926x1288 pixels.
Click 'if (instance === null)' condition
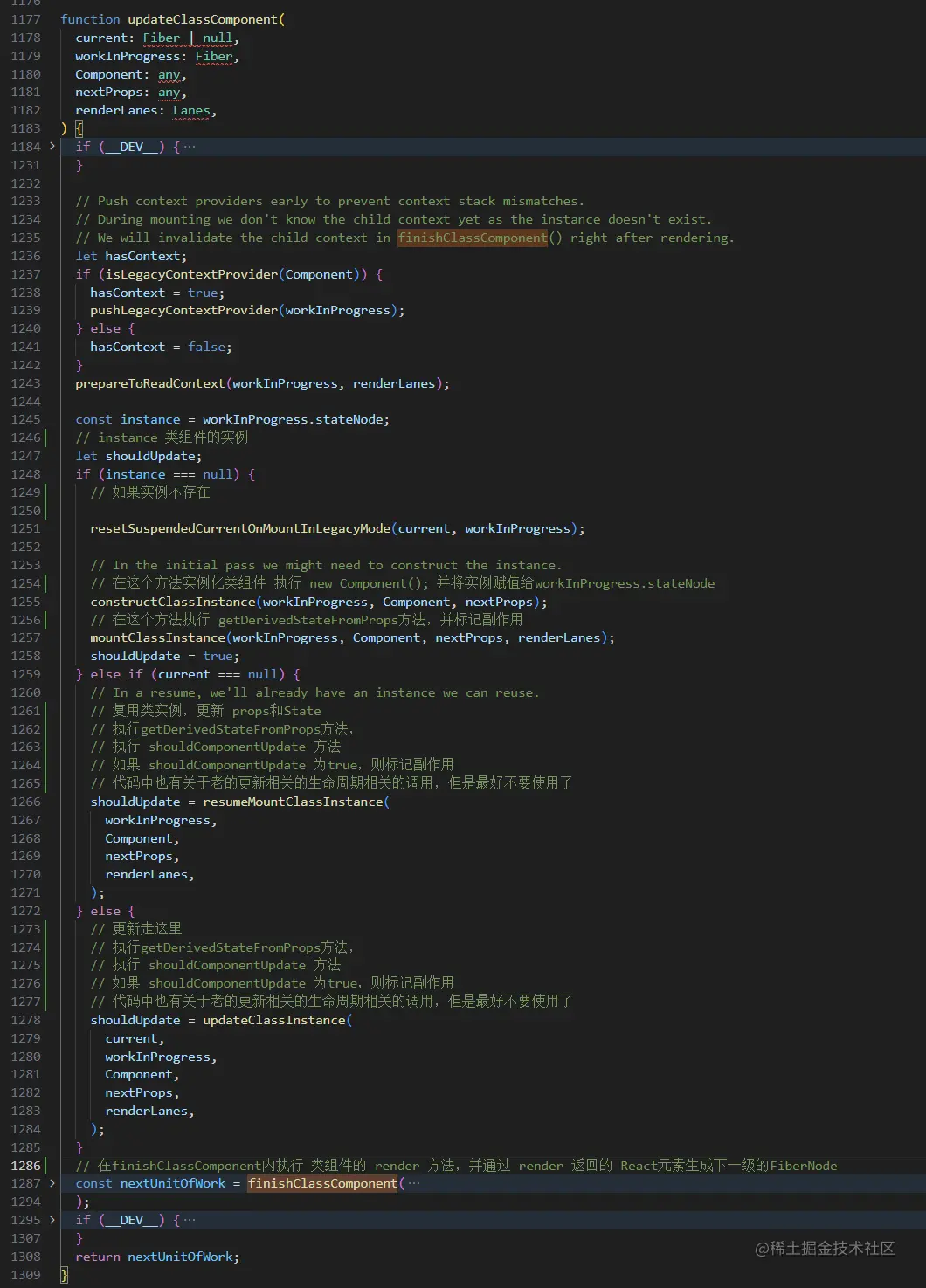click(157, 474)
